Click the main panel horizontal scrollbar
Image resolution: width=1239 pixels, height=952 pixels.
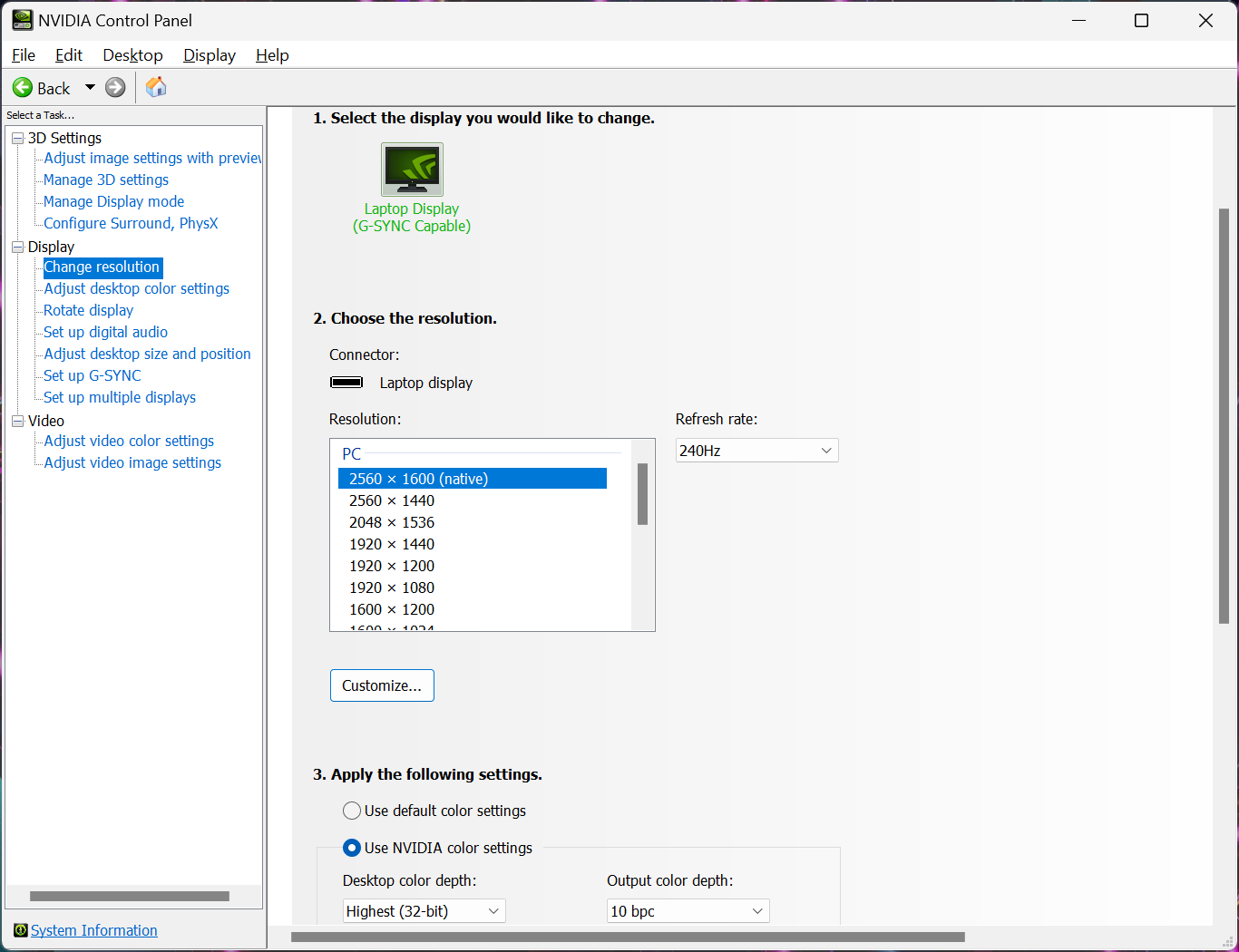[628, 937]
